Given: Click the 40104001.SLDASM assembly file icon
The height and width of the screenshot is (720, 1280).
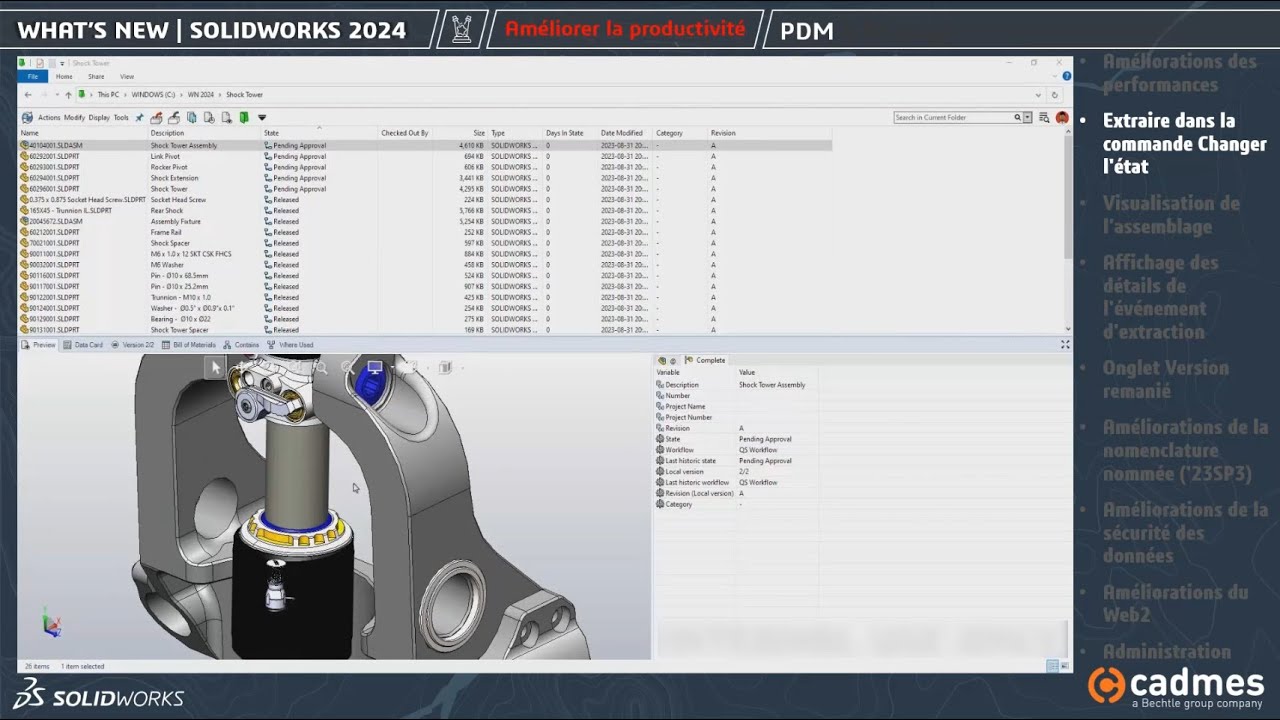Looking at the screenshot, I should (x=24, y=146).
